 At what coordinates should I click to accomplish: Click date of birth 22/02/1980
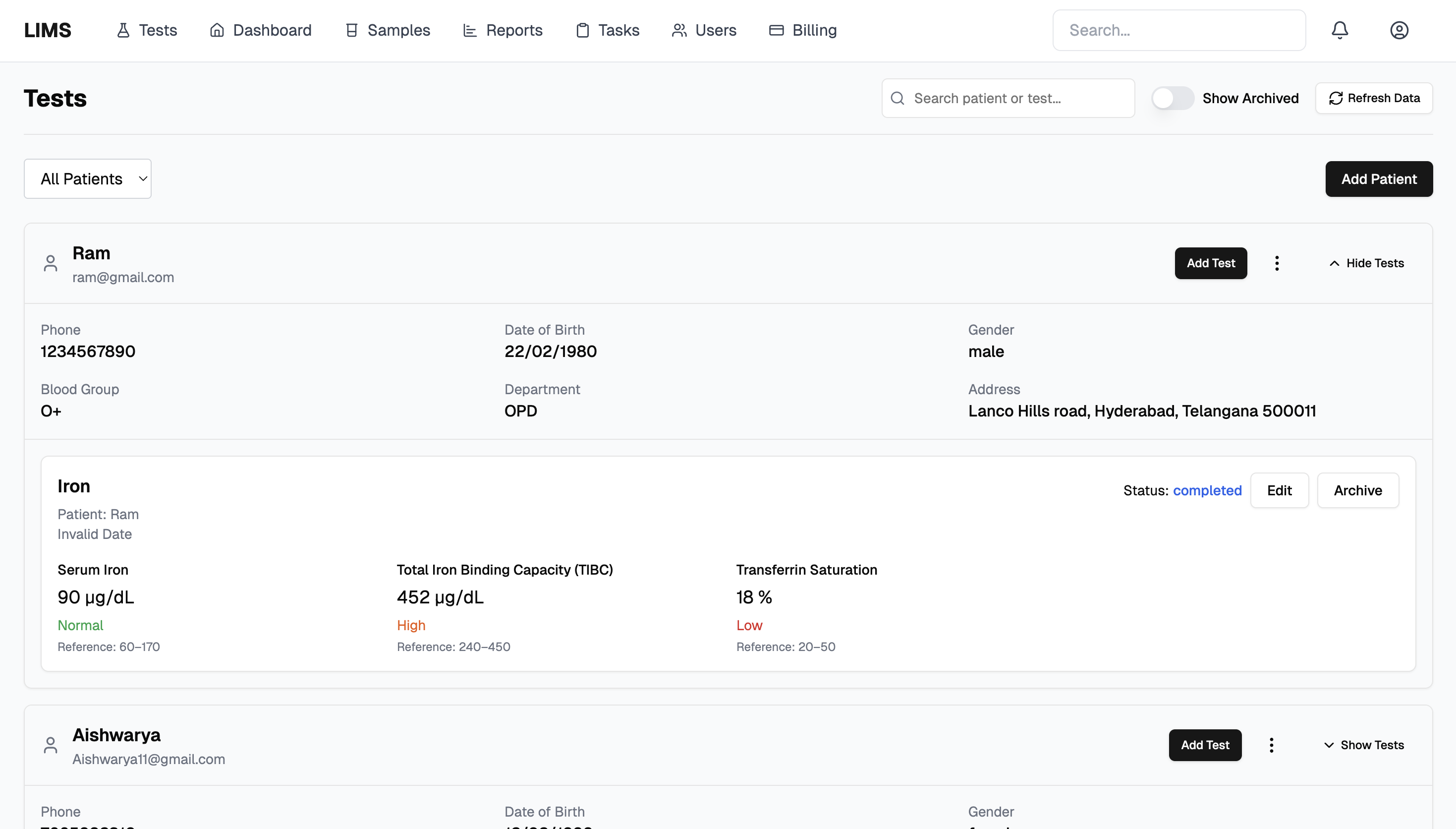pyautogui.click(x=550, y=352)
